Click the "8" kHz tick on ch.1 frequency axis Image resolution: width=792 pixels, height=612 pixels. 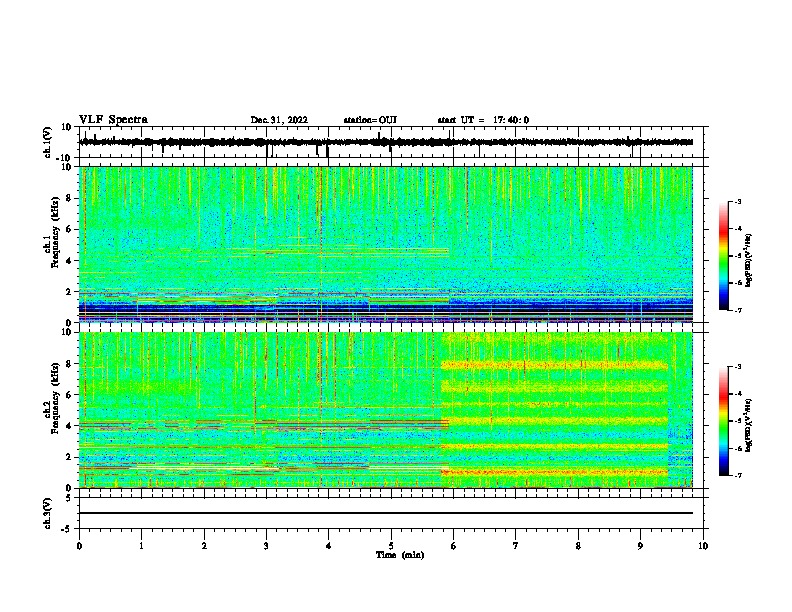tap(69, 198)
